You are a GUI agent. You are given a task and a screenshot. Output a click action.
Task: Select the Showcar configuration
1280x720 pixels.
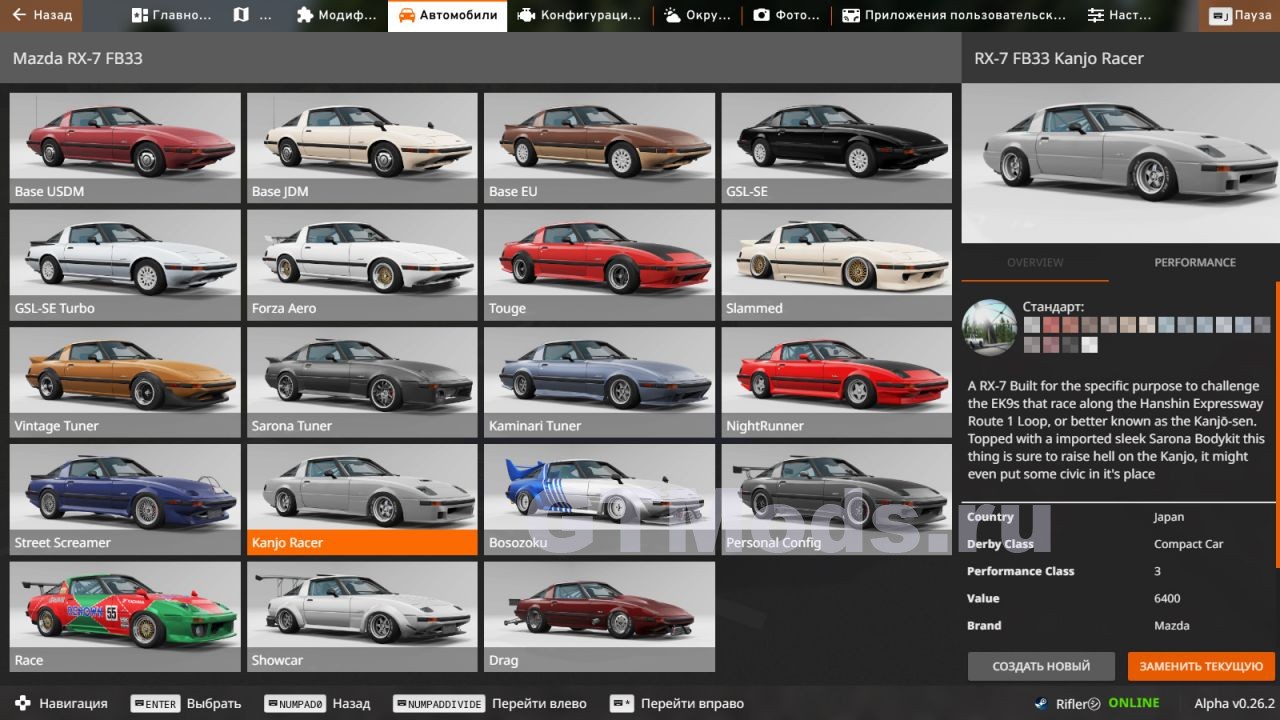(x=362, y=617)
